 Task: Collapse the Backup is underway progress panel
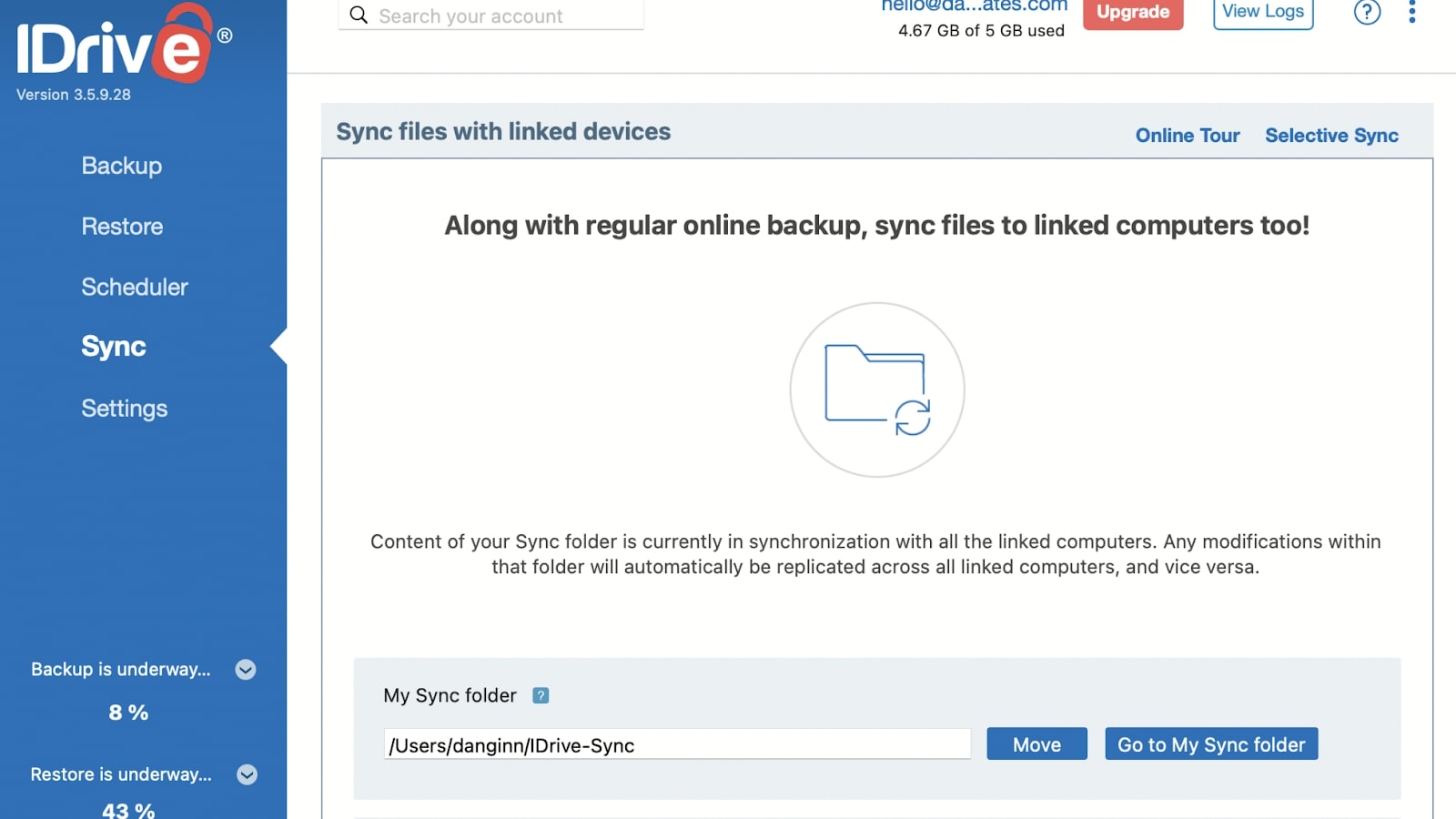[244, 670]
